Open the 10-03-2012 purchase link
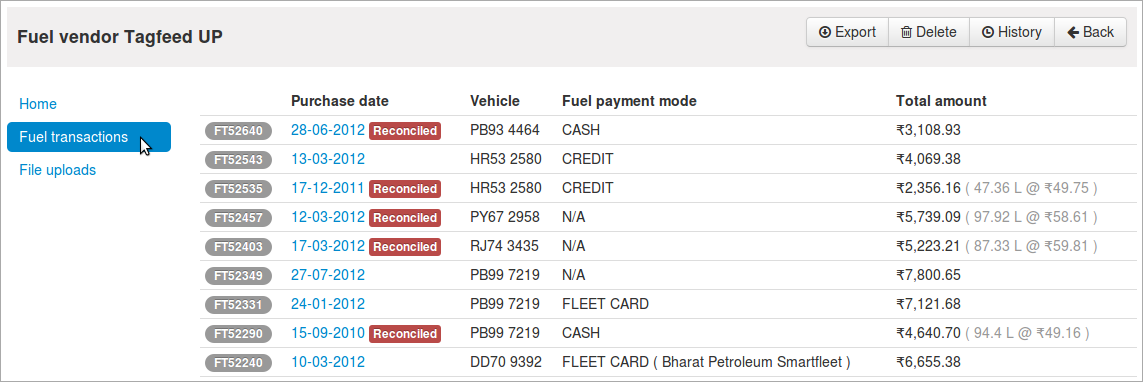The width and height of the screenshot is (1143, 382). click(327, 362)
